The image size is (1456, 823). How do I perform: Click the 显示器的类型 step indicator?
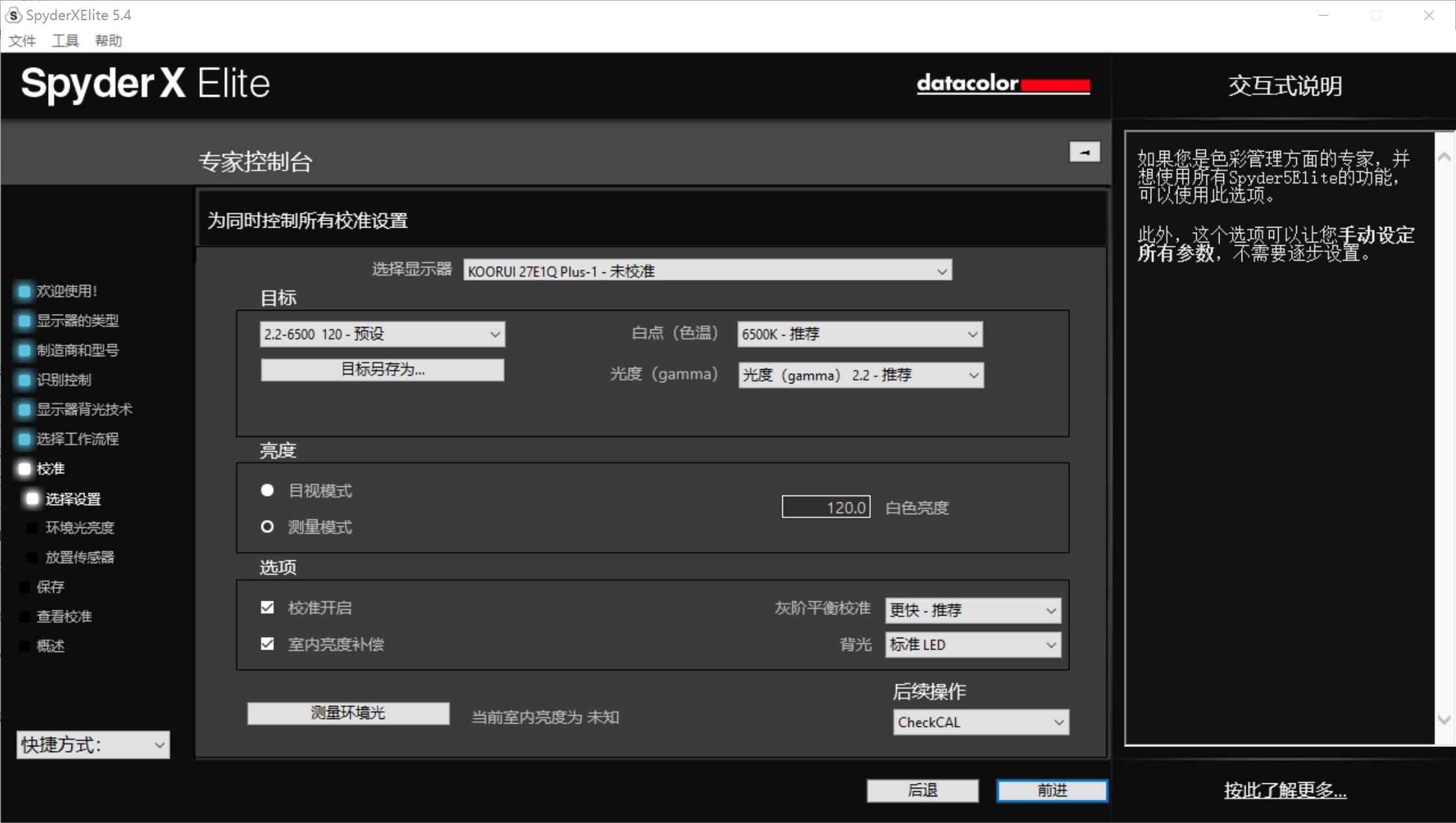24,320
